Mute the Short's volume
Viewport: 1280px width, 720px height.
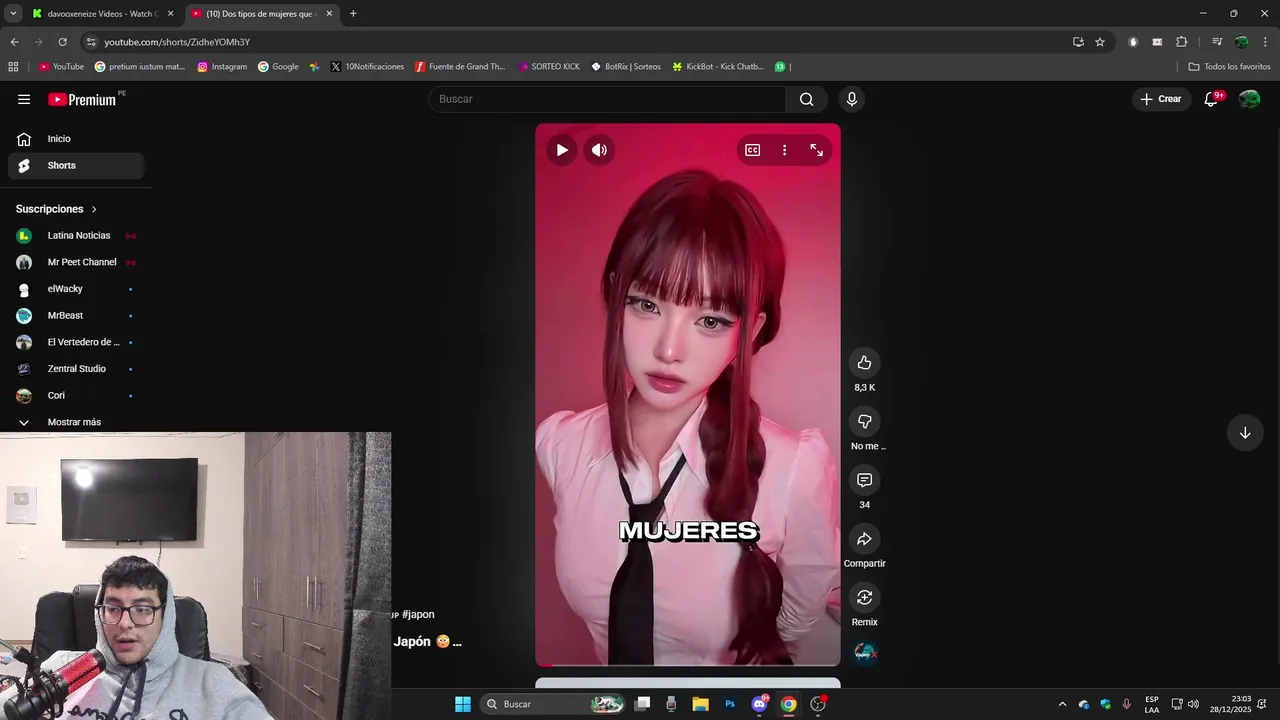tap(599, 150)
